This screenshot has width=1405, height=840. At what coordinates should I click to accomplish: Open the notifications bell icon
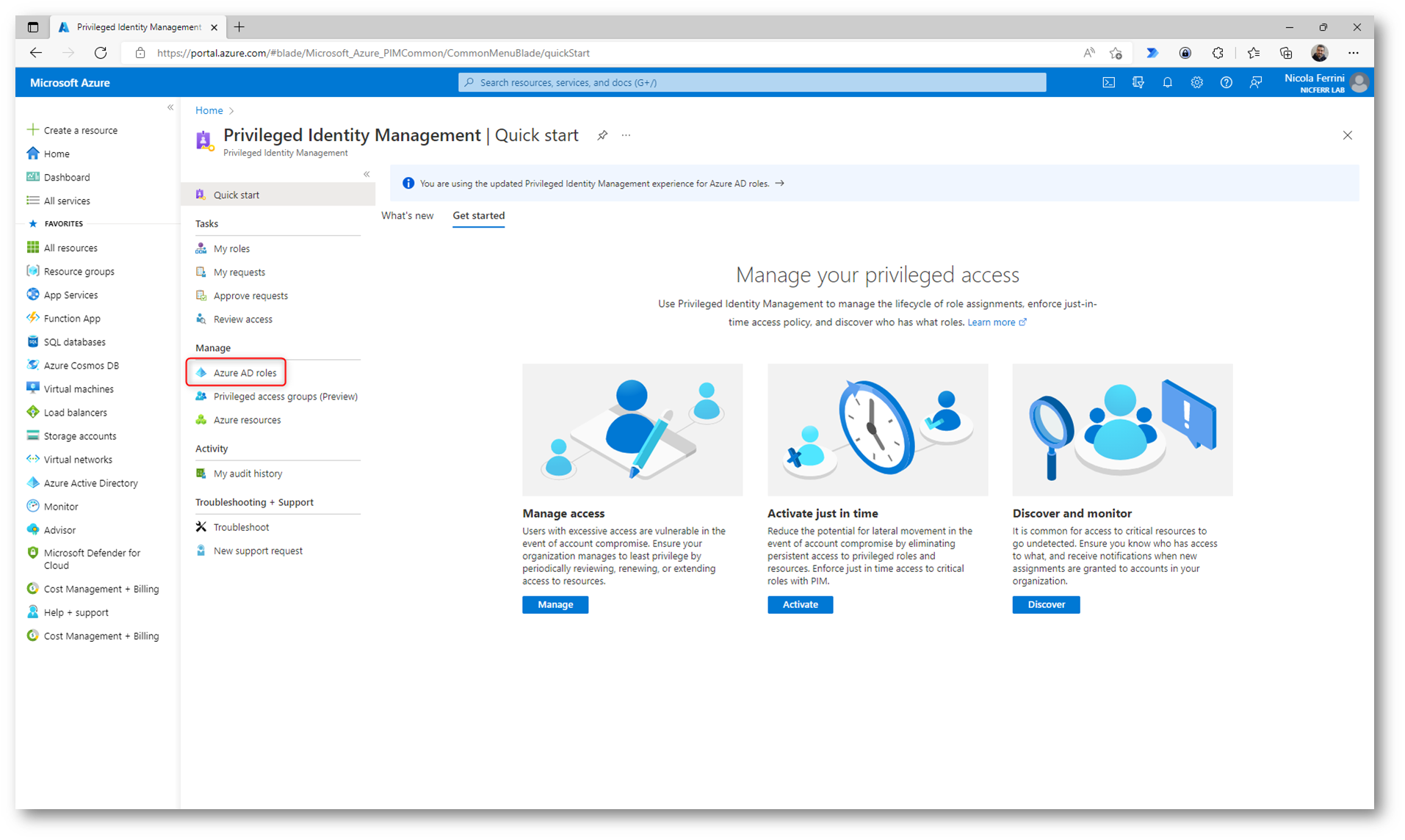tap(1167, 82)
